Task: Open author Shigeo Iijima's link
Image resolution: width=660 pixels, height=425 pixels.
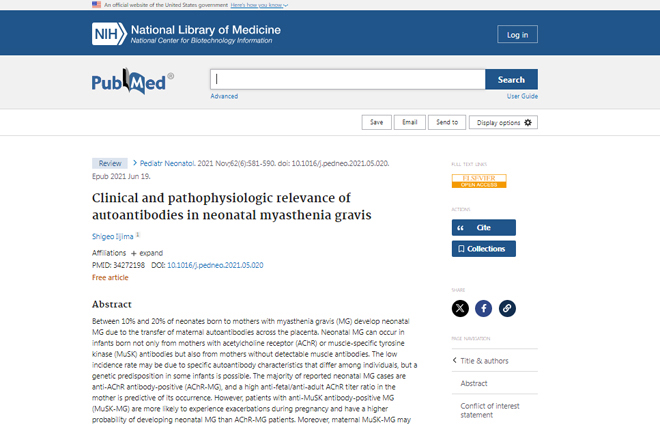Action: coord(113,236)
